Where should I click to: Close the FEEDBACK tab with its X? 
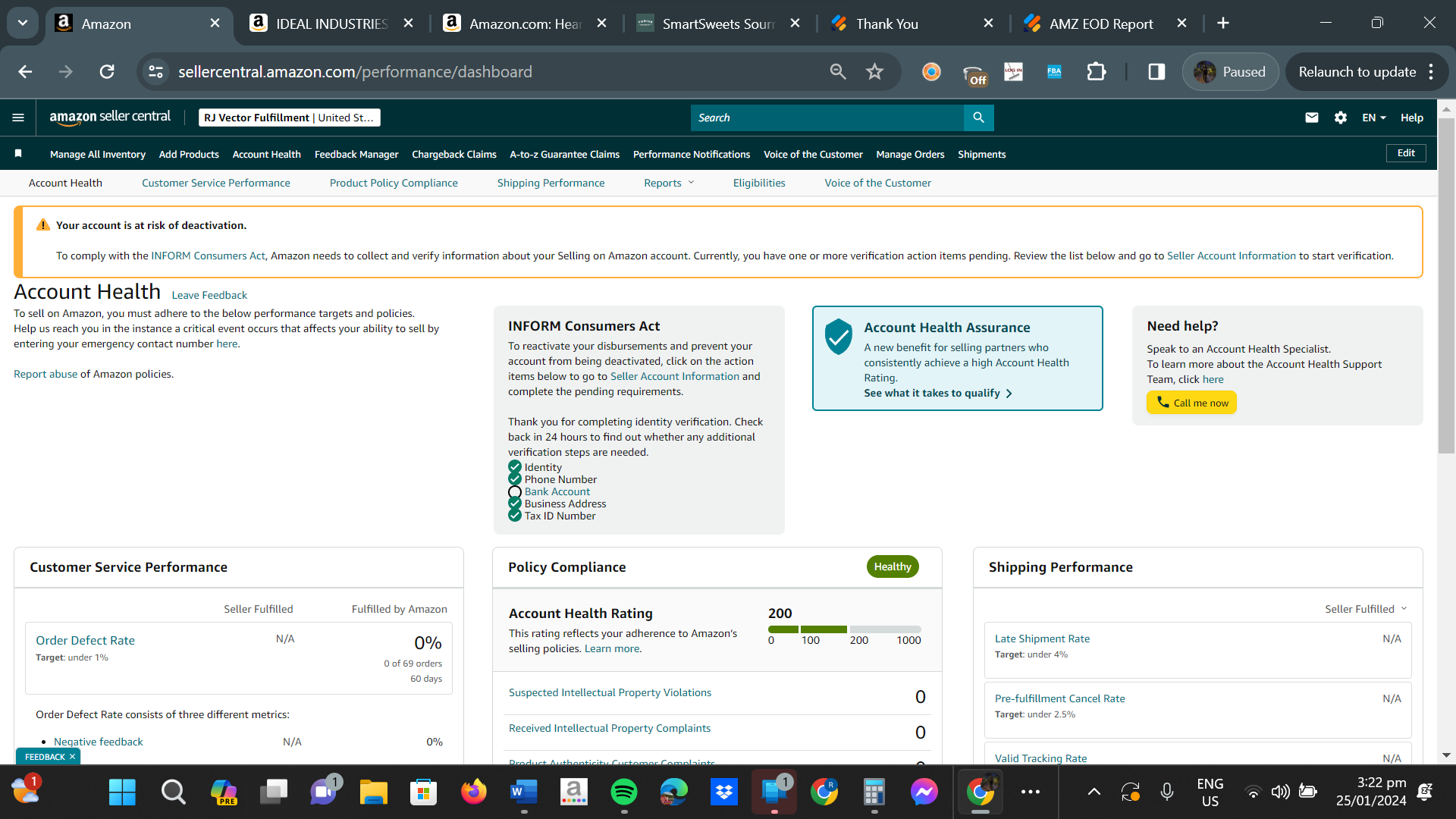click(73, 757)
